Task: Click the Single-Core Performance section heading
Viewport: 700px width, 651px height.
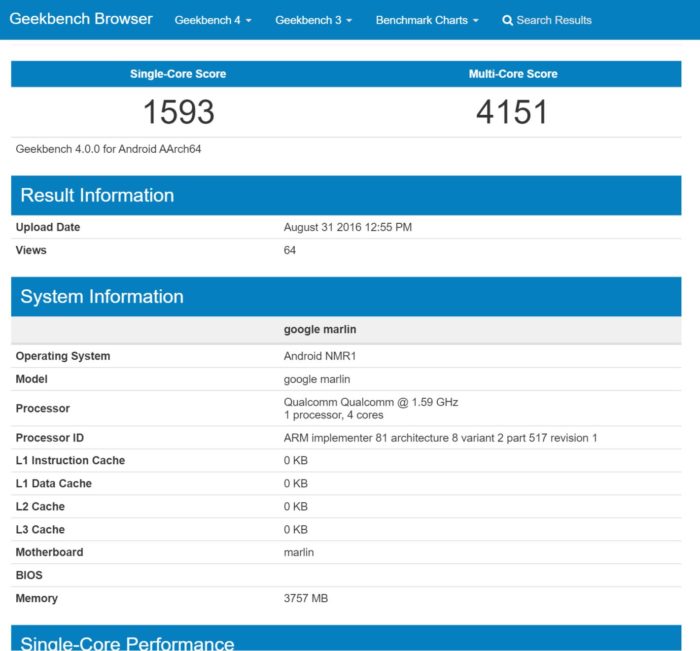Action: (x=127, y=643)
